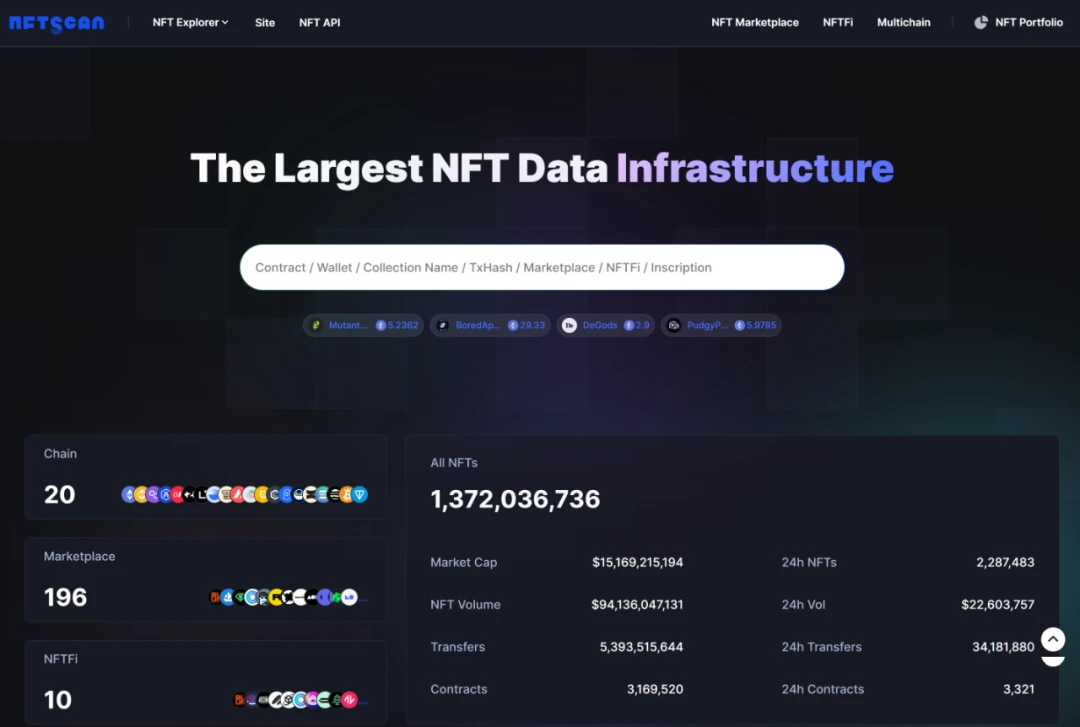Go to NFT Marketplace page
The width and height of the screenshot is (1080, 727).
pos(755,22)
